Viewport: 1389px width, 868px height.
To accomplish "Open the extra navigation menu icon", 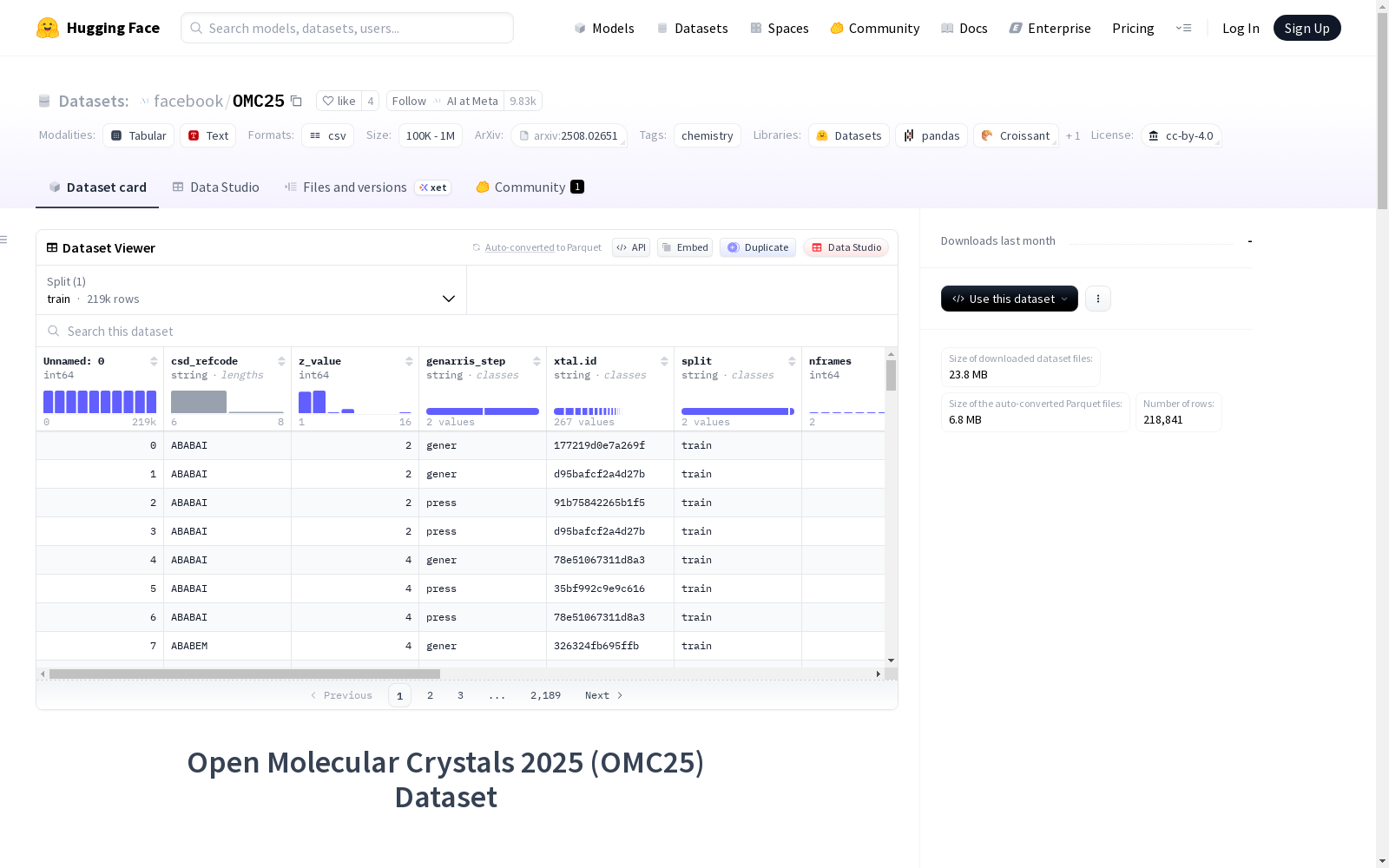I will point(1183,28).
